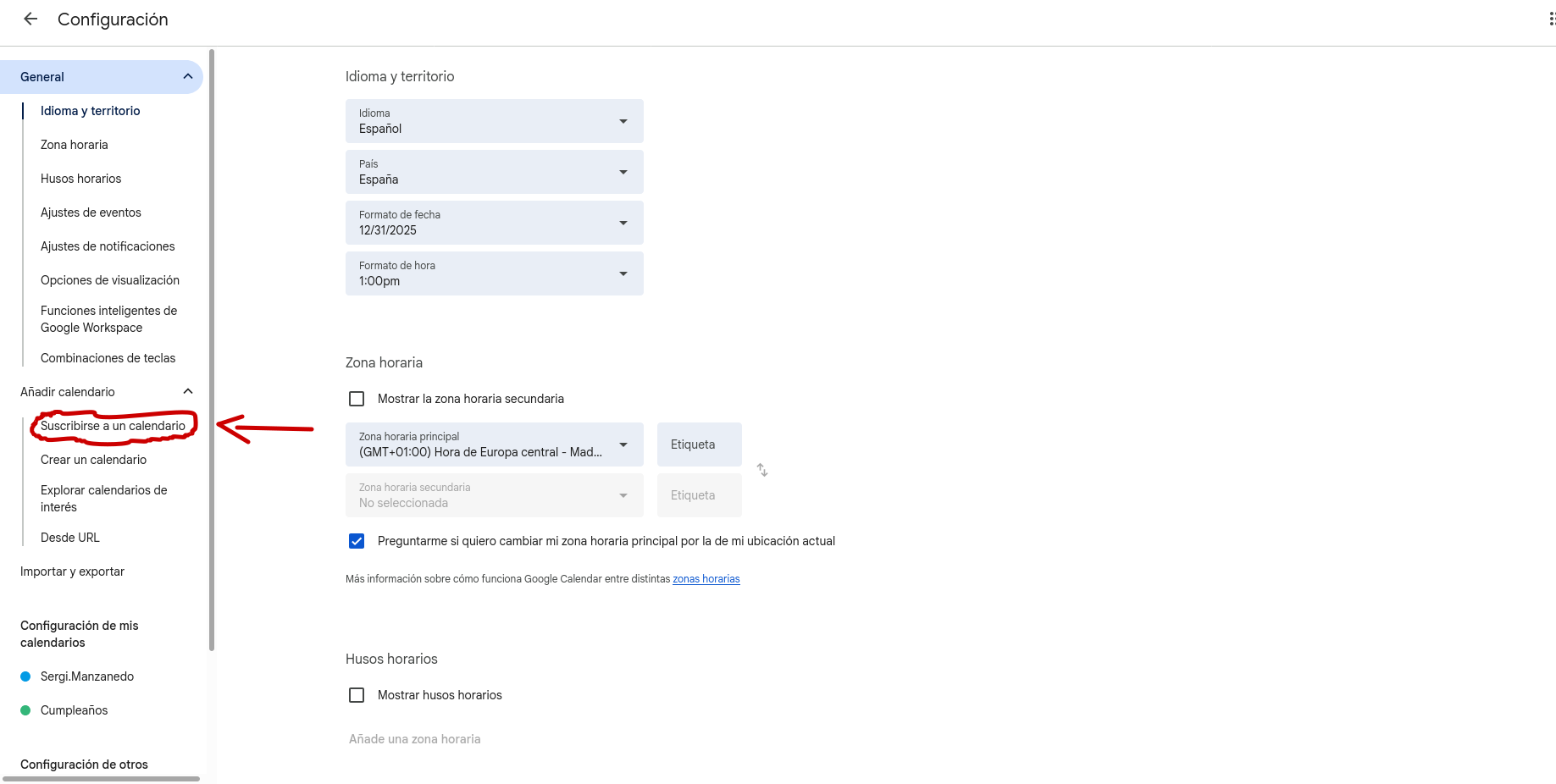Enable Mostrar la zona horaria secundaria checkbox
Viewport: 1556px width, 784px height.
point(357,399)
